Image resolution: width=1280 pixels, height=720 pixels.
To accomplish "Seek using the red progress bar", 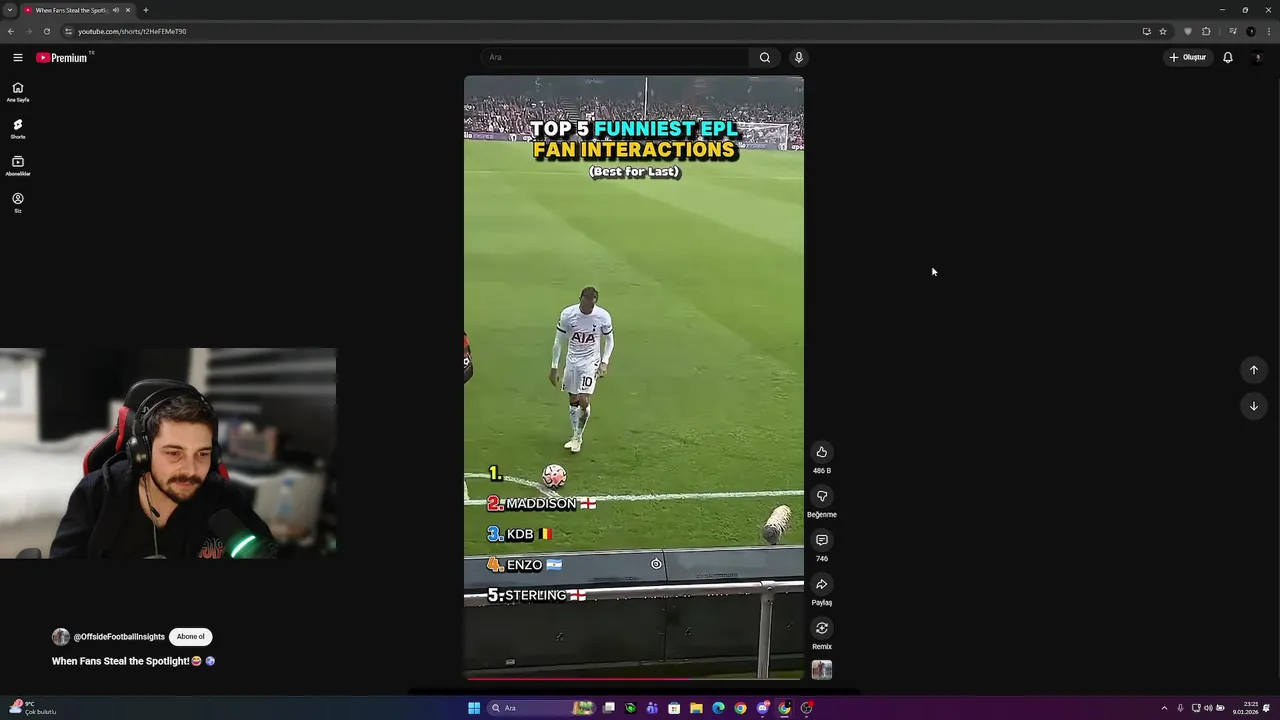I will (x=634, y=678).
